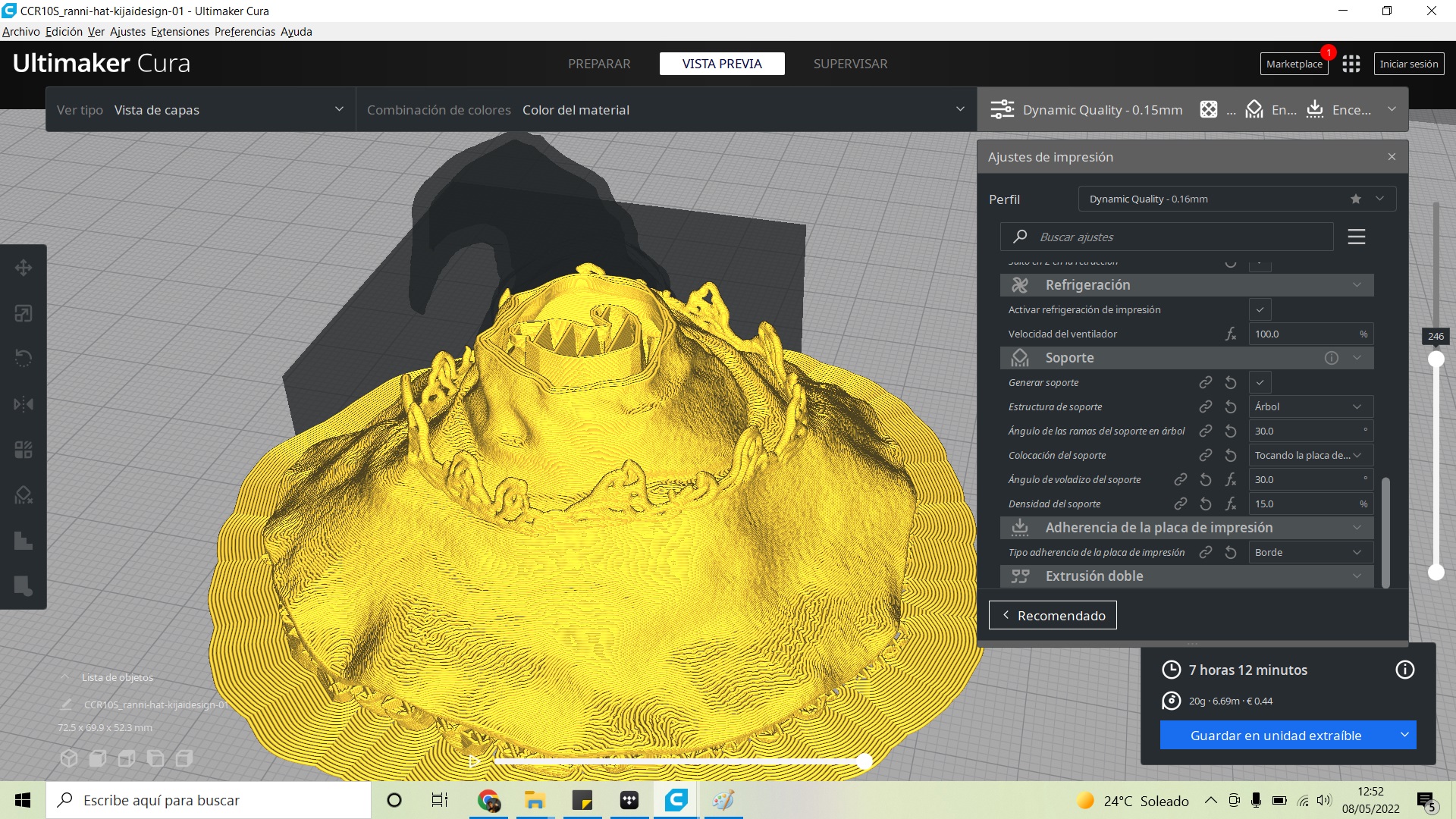The width and height of the screenshot is (1456, 819).
Task: Toggle Activar refrigeración de impresión checkbox
Action: [x=1260, y=310]
